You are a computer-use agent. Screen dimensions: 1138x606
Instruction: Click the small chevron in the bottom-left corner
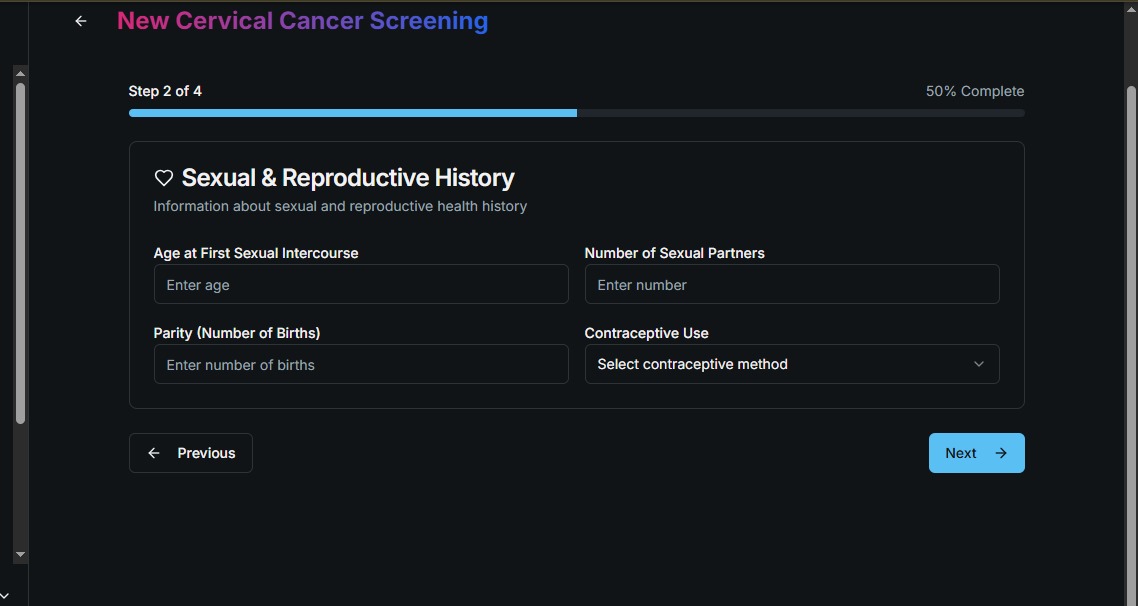tap(4, 597)
